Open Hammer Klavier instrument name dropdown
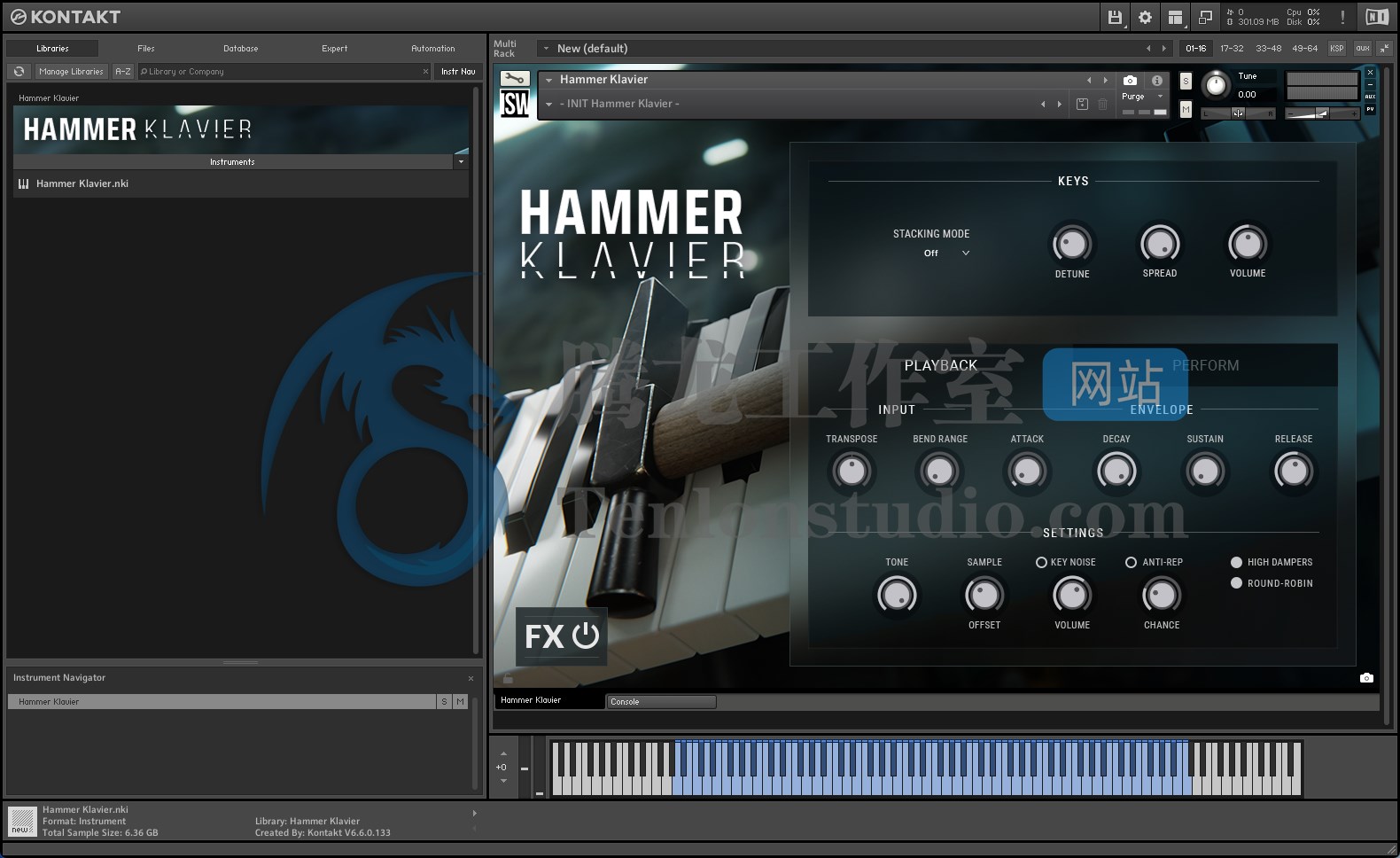Viewport: 1400px width, 858px height. tap(548, 80)
